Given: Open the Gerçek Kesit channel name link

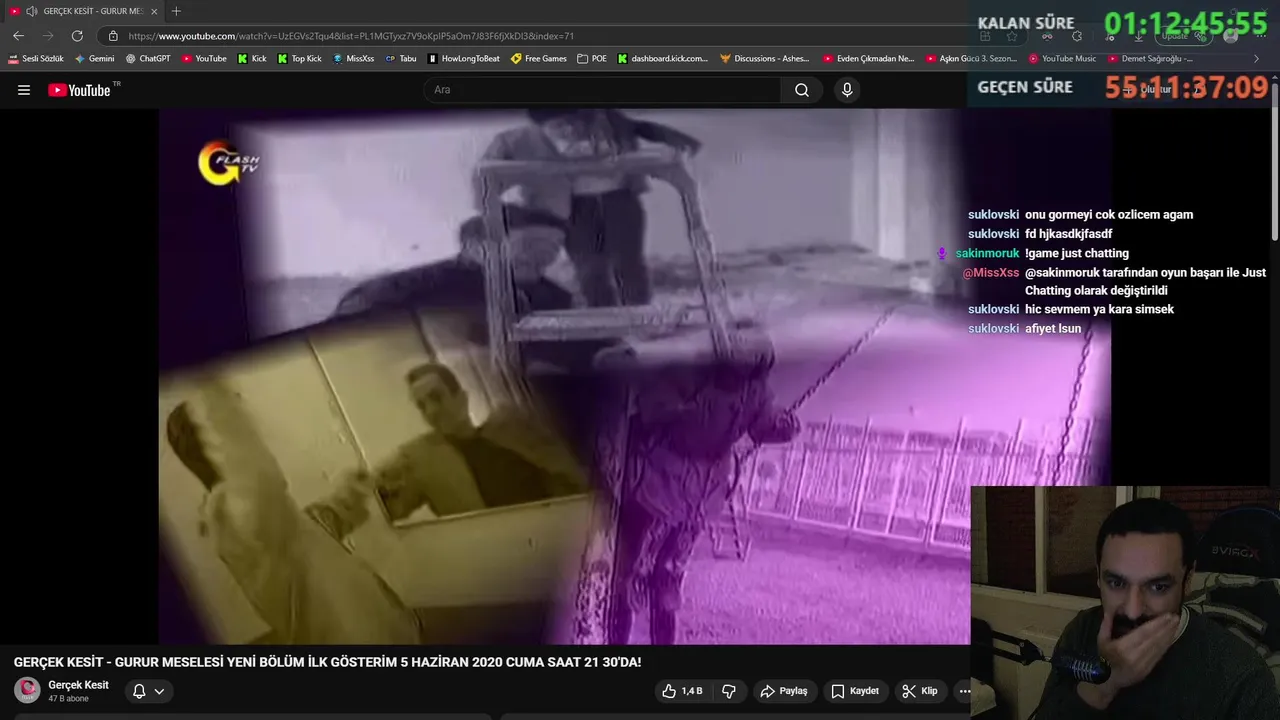Looking at the screenshot, I should coord(78,685).
